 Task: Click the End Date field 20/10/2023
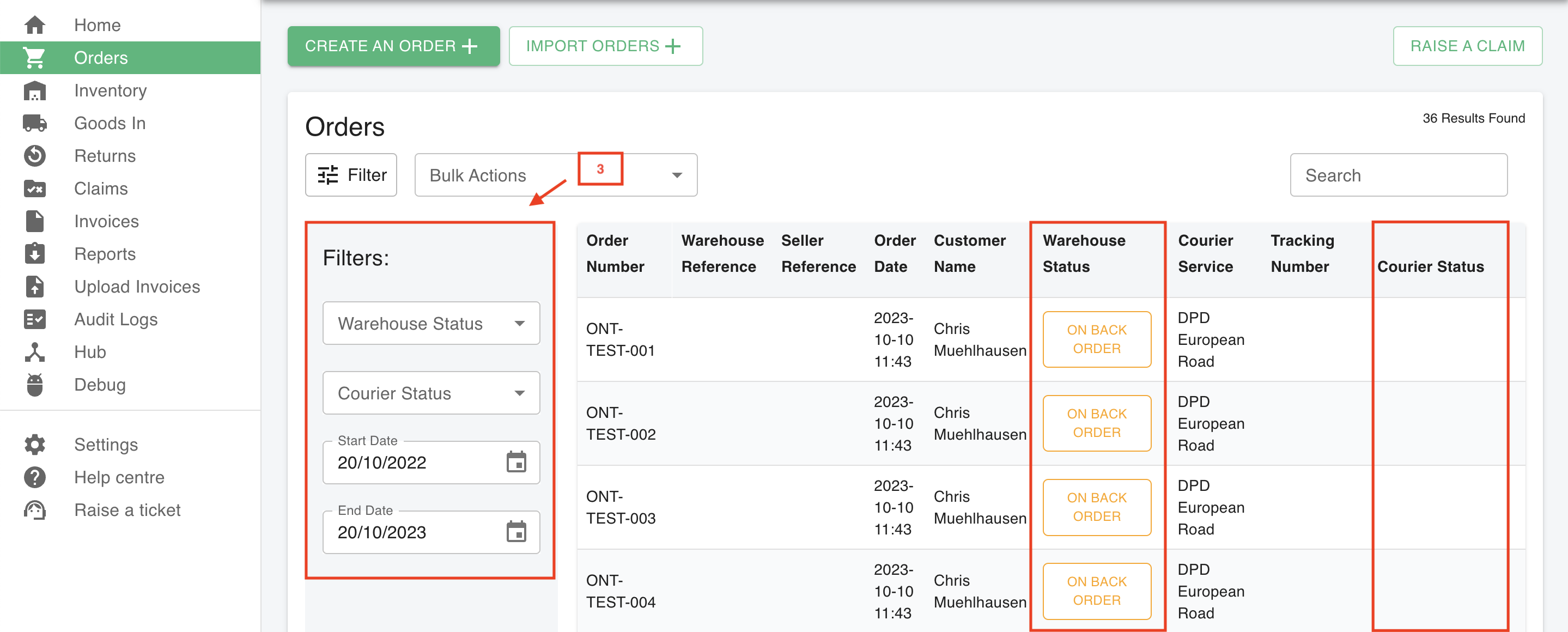[431, 532]
